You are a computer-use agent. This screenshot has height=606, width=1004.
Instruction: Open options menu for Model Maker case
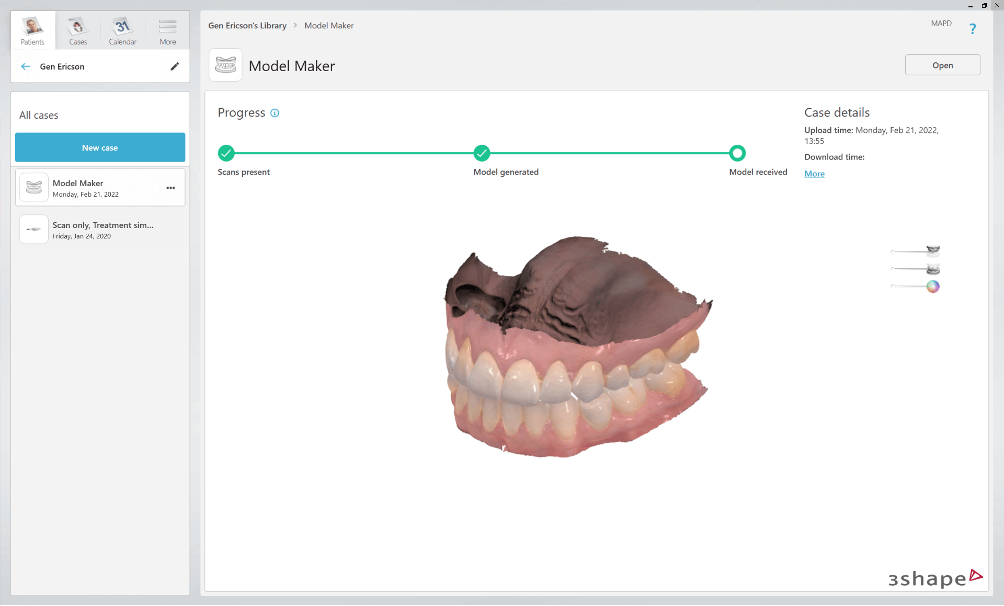(x=171, y=188)
